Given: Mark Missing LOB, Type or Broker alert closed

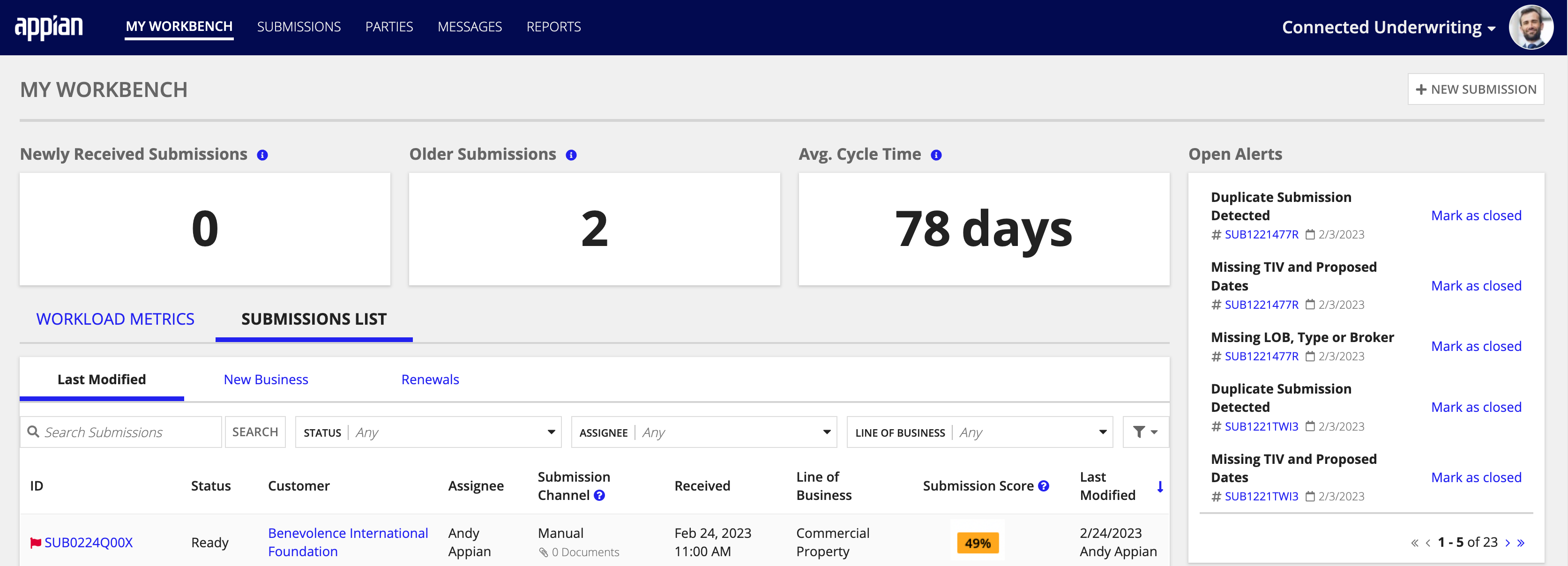Looking at the screenshot, I should click(x=1476, y=346).
